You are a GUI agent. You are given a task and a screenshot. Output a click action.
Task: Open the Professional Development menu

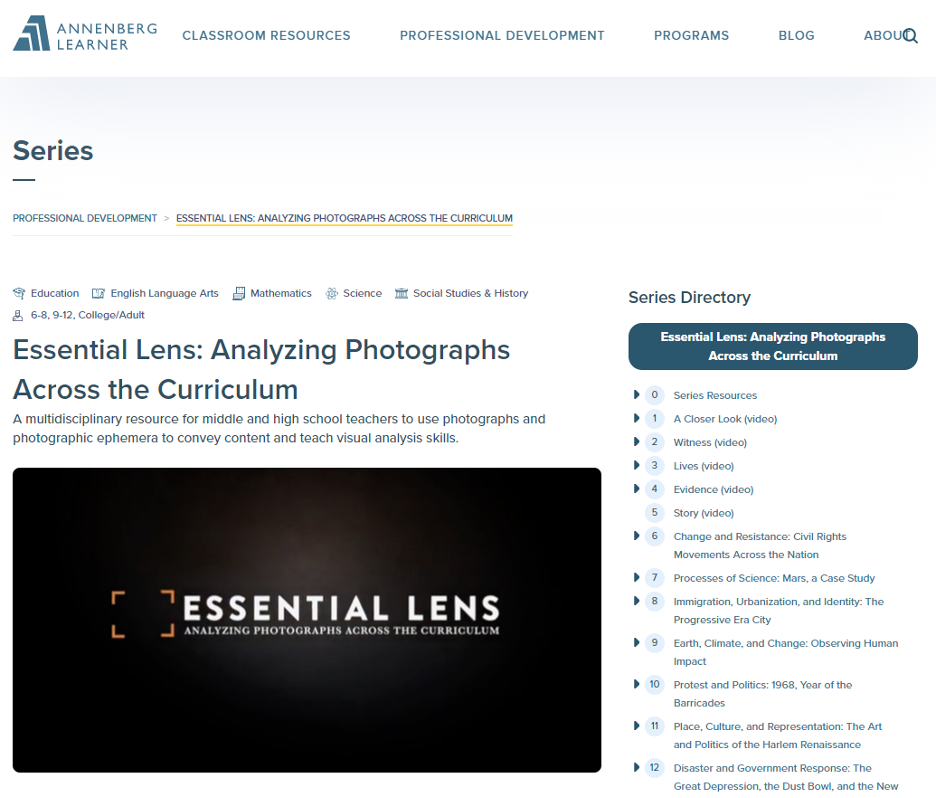click(502, 36)
